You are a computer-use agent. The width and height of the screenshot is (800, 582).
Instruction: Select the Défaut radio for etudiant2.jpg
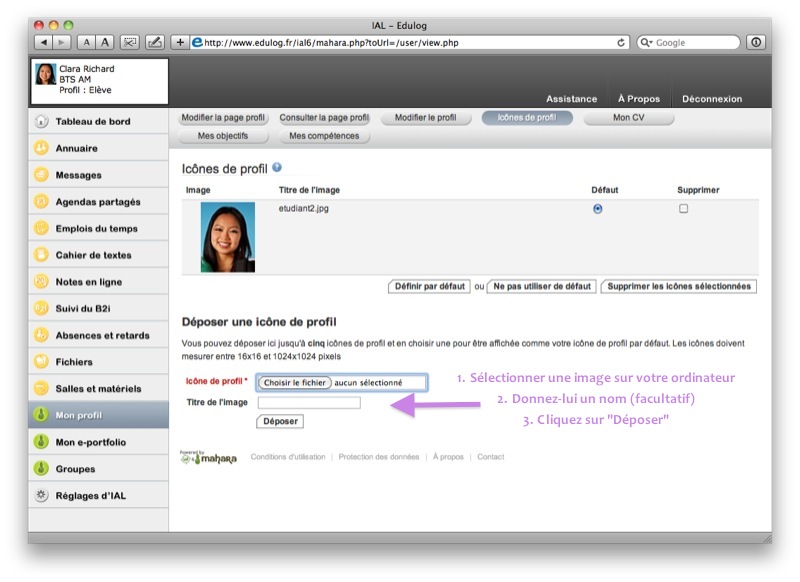tap(598, 209)
